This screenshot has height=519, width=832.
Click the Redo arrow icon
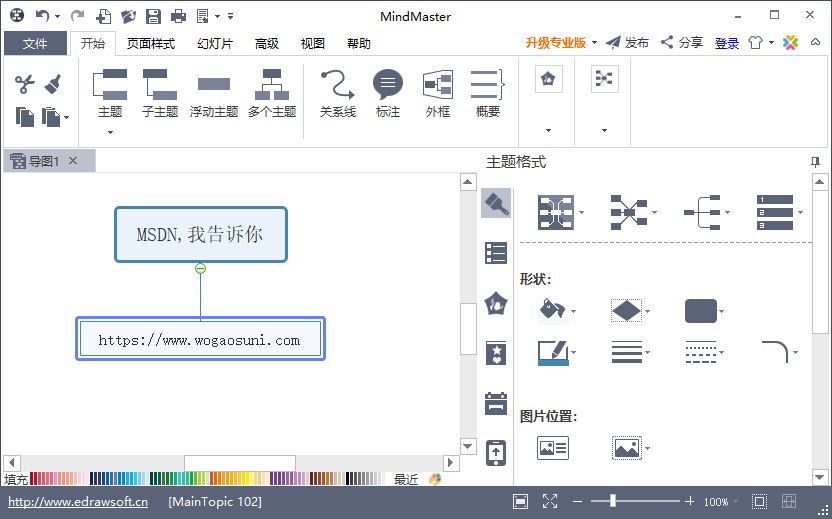(x=77, y=16)
